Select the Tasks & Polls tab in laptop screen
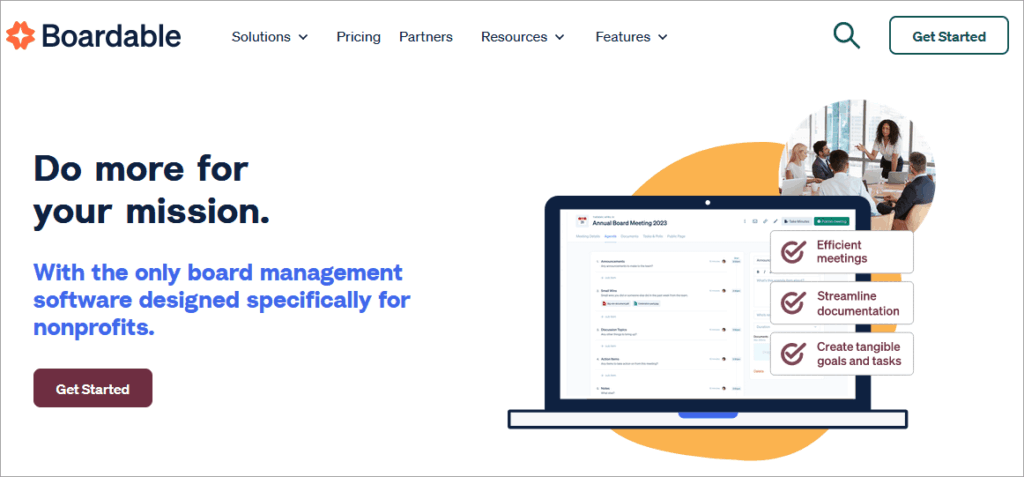1024x477 pixels. click(652, 236)
